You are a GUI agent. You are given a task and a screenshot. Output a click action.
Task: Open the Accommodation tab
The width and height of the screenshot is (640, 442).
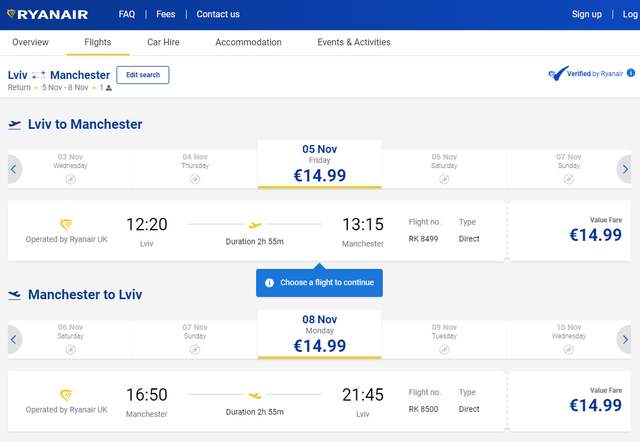pyautogui.click(x=248, y=43)
